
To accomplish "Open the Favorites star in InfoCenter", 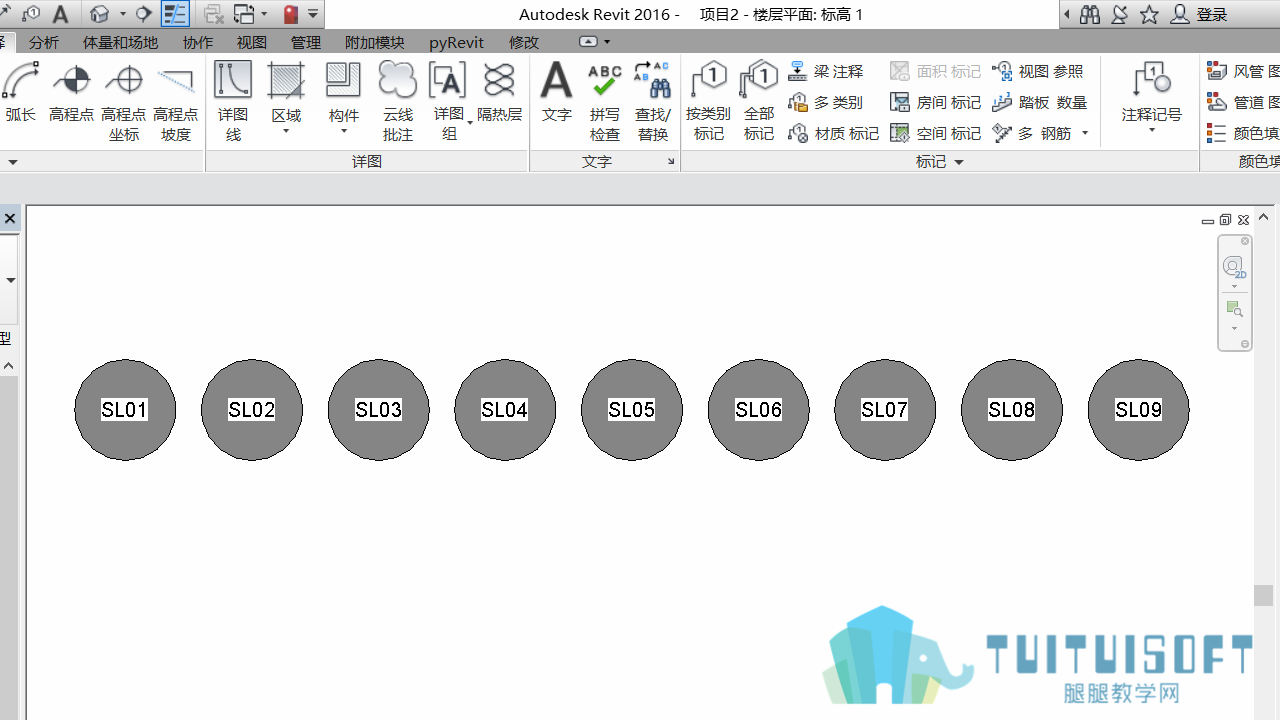I will 1150,14.
